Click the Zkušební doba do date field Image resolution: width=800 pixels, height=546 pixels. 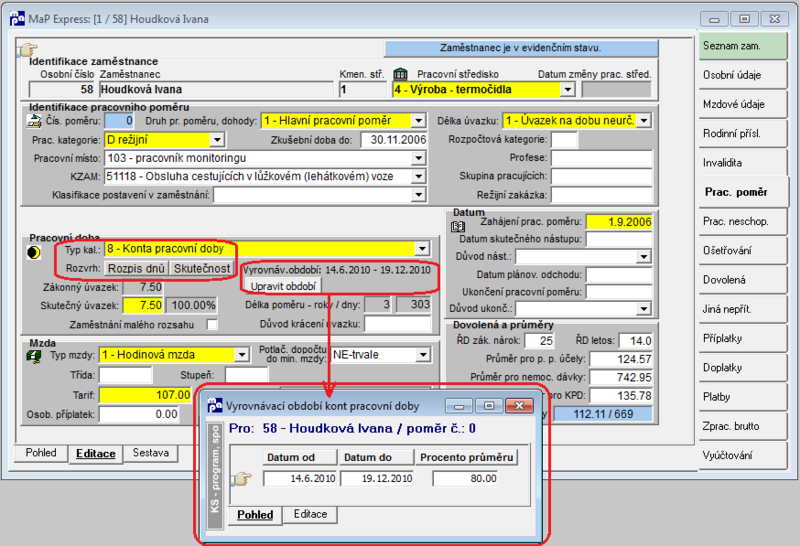(394, 140)
